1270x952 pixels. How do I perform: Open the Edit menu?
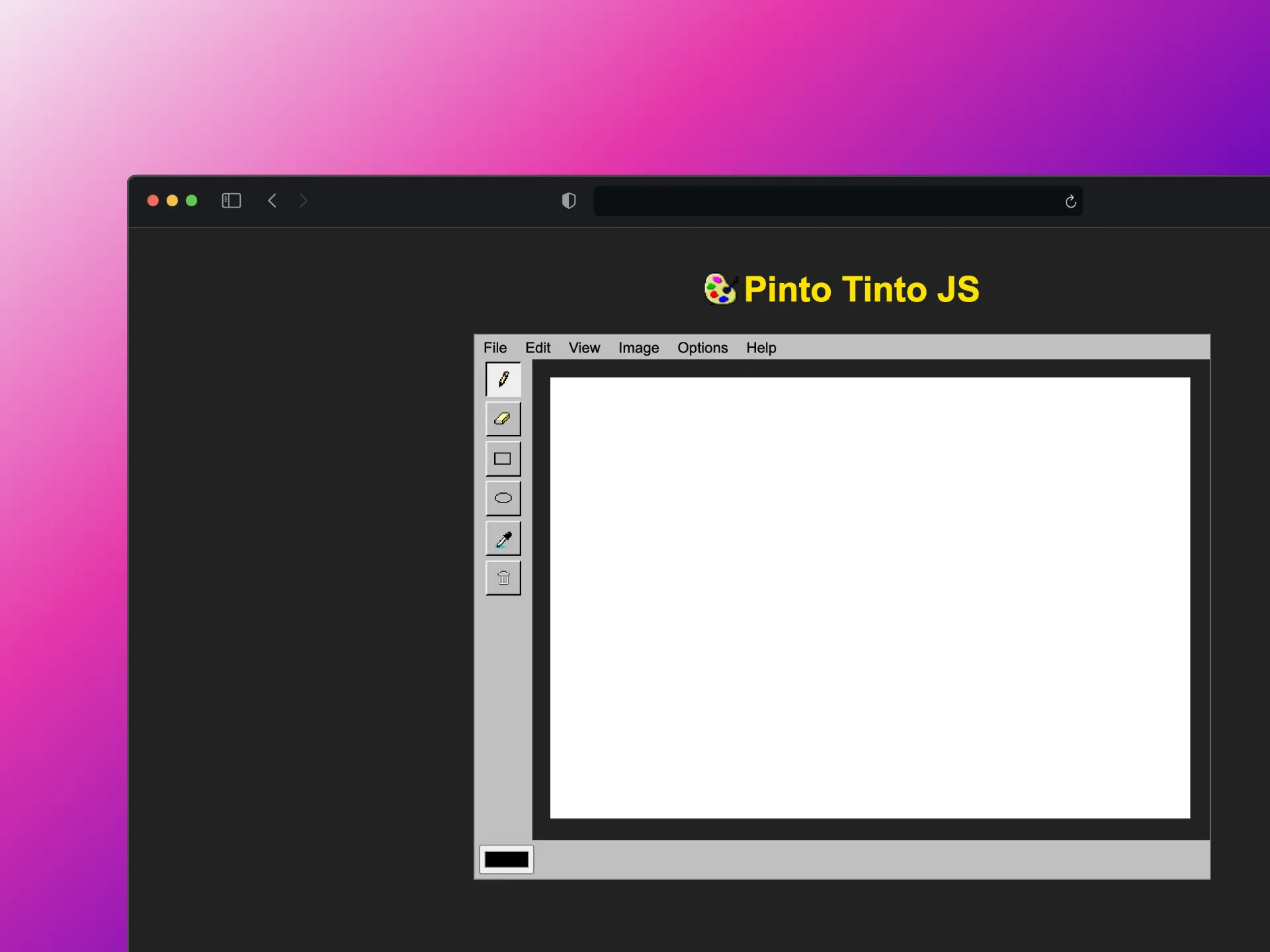(x=538, y=348)
